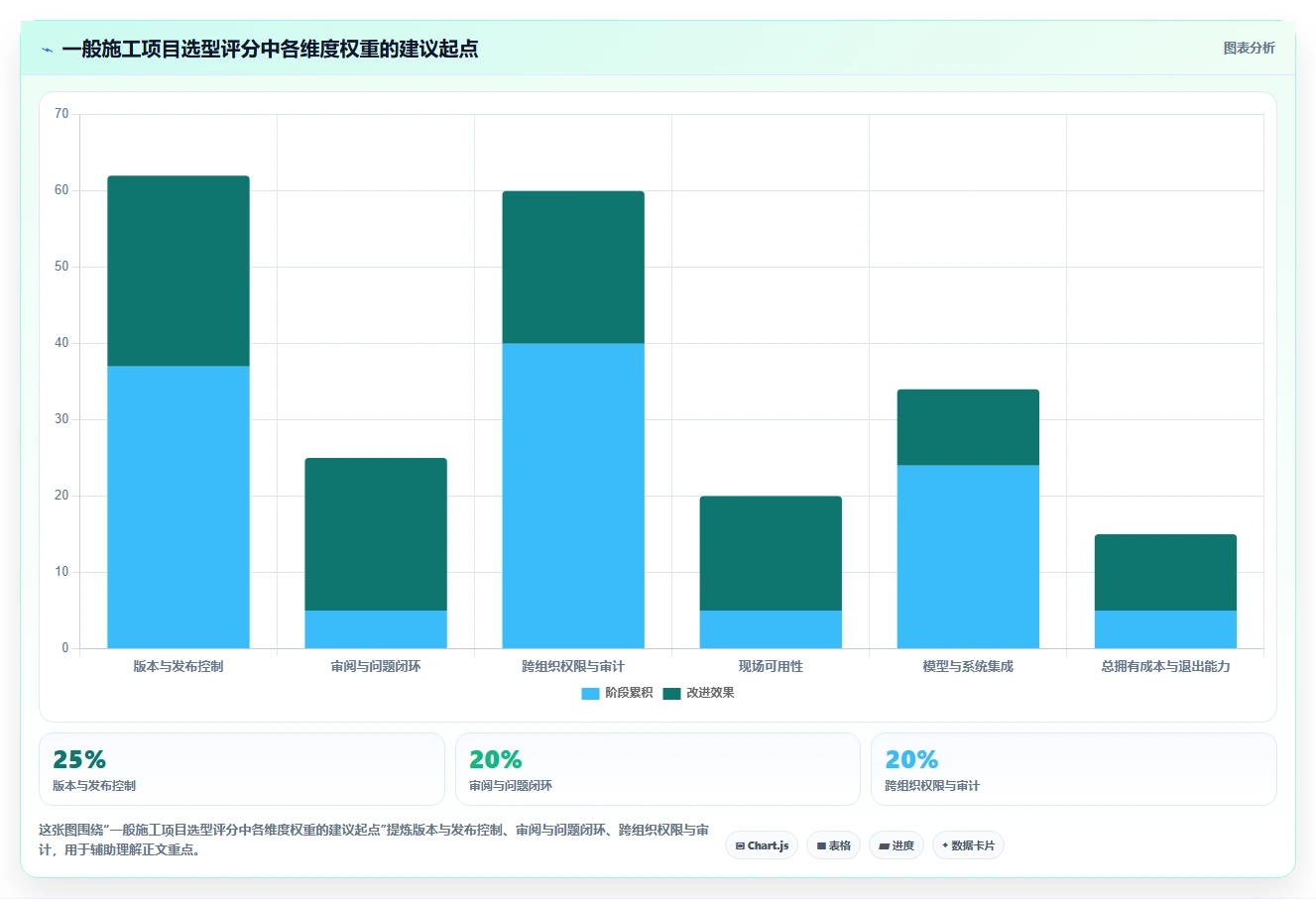
Task: Click the 模型与系统集成 x-axis label
Action: [x=968, y=666]
